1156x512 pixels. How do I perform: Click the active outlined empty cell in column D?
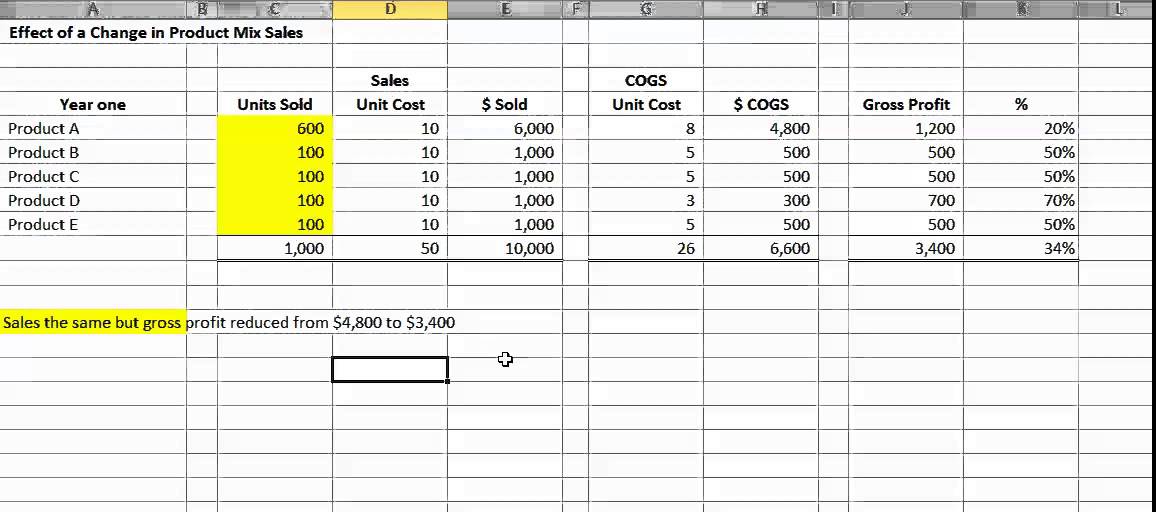(x=390, y=370)
